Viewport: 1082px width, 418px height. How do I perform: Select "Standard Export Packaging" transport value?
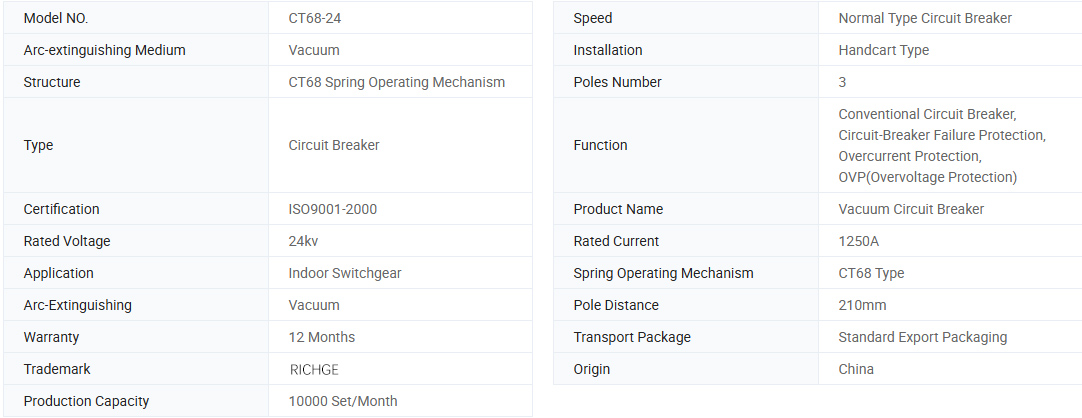tap(922, 337)
